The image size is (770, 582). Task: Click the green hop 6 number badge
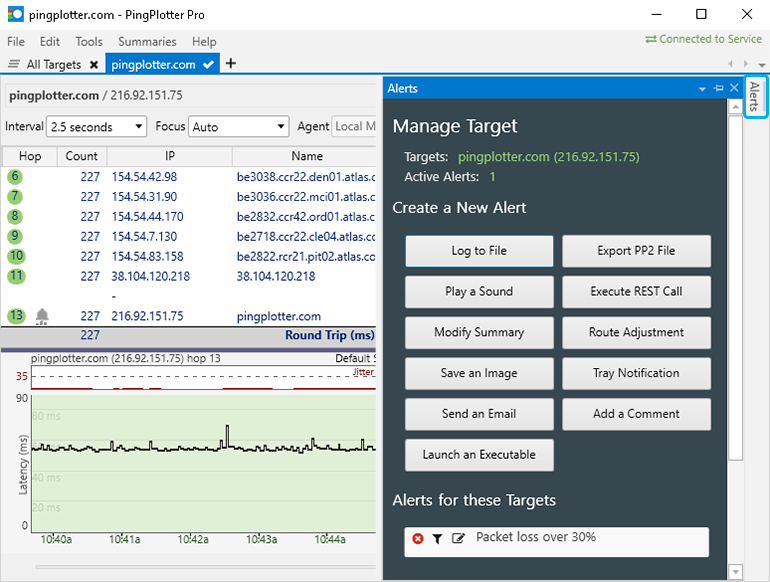coord(15,177)
